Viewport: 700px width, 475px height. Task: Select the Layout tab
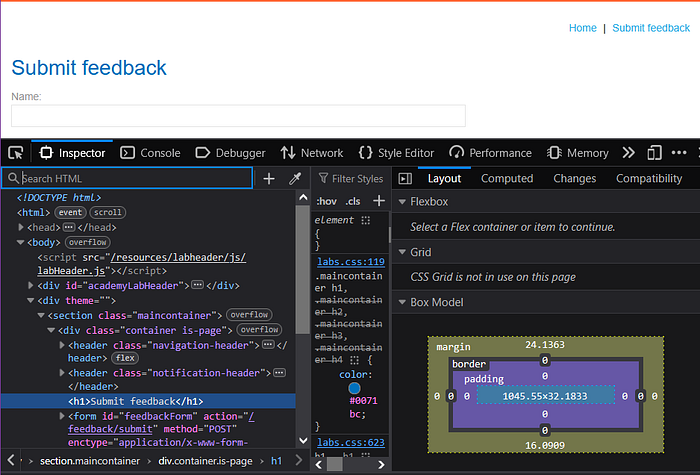(444, 179)
